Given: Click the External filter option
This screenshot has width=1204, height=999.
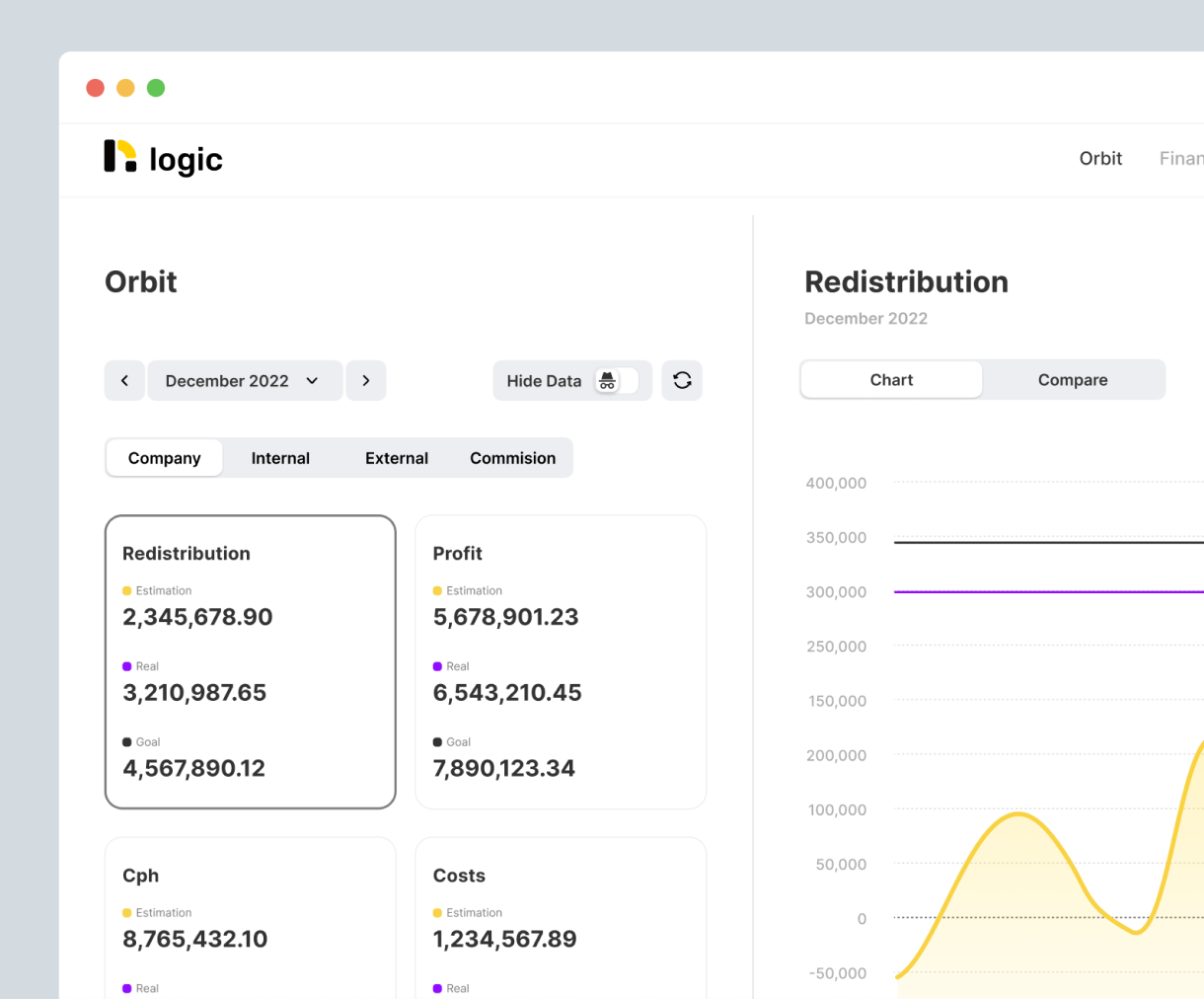Looking at the screenshot, I should click(x=396, y=457).
